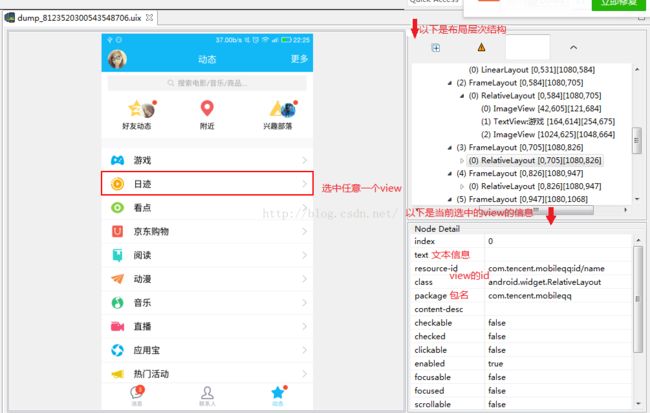
Task: Click the hierarchy tree scroll-down arrow
Action: click(637, 199)
